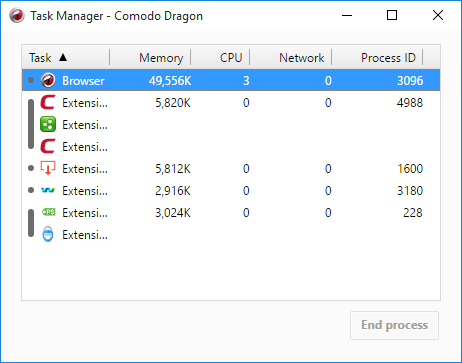The image size is (462, 363).
Task: Toggle the Task column sort arrow
Action: point(63,57)
